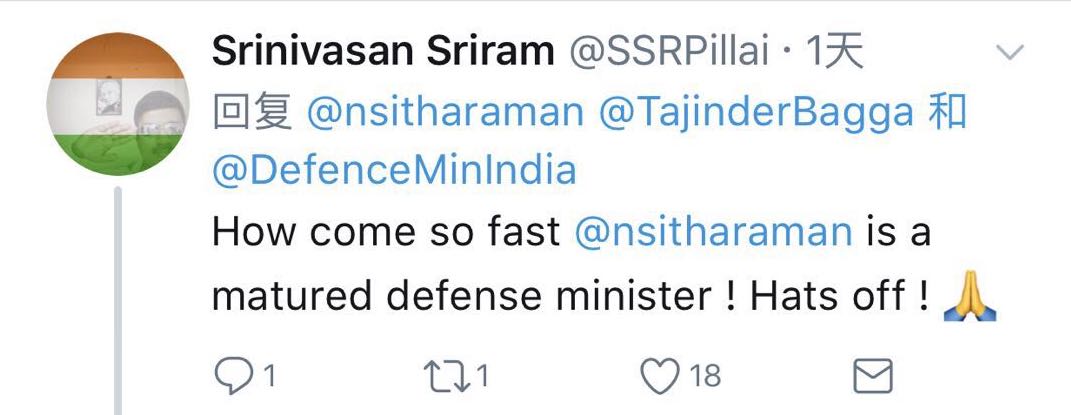
Task: Click the retweet count number 1
Action: coord(481,377)
